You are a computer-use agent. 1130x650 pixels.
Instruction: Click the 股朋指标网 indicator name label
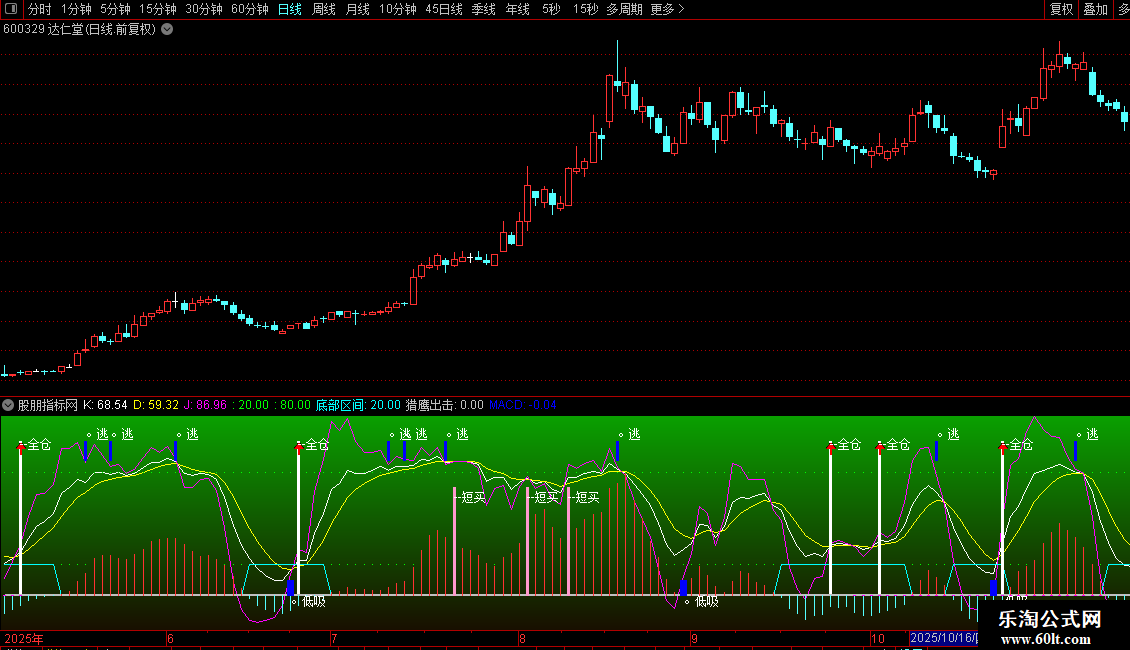47,405
